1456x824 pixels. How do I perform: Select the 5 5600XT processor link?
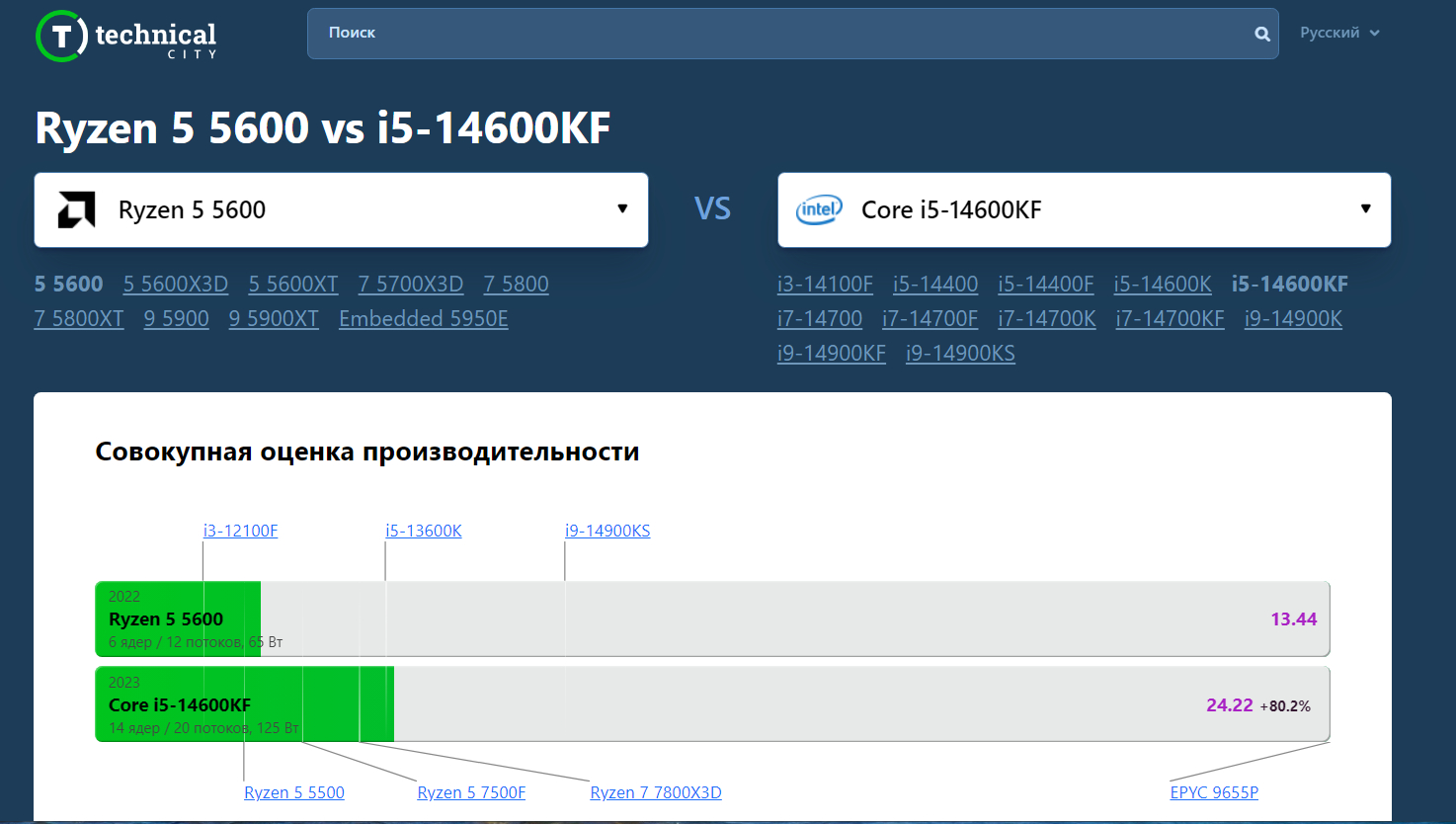click(293, 285)
